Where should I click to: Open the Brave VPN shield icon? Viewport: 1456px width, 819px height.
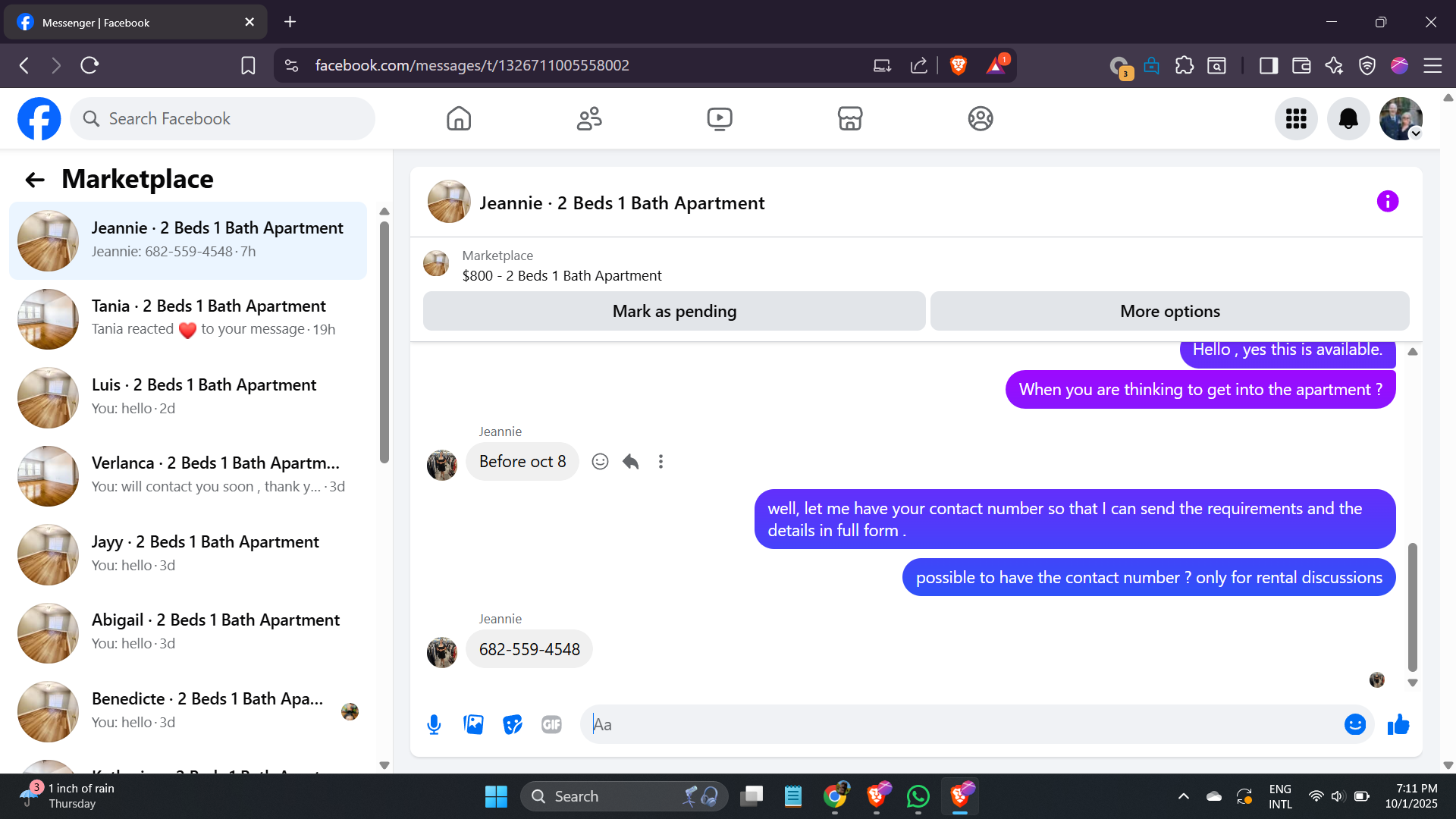pos(1367,65)
